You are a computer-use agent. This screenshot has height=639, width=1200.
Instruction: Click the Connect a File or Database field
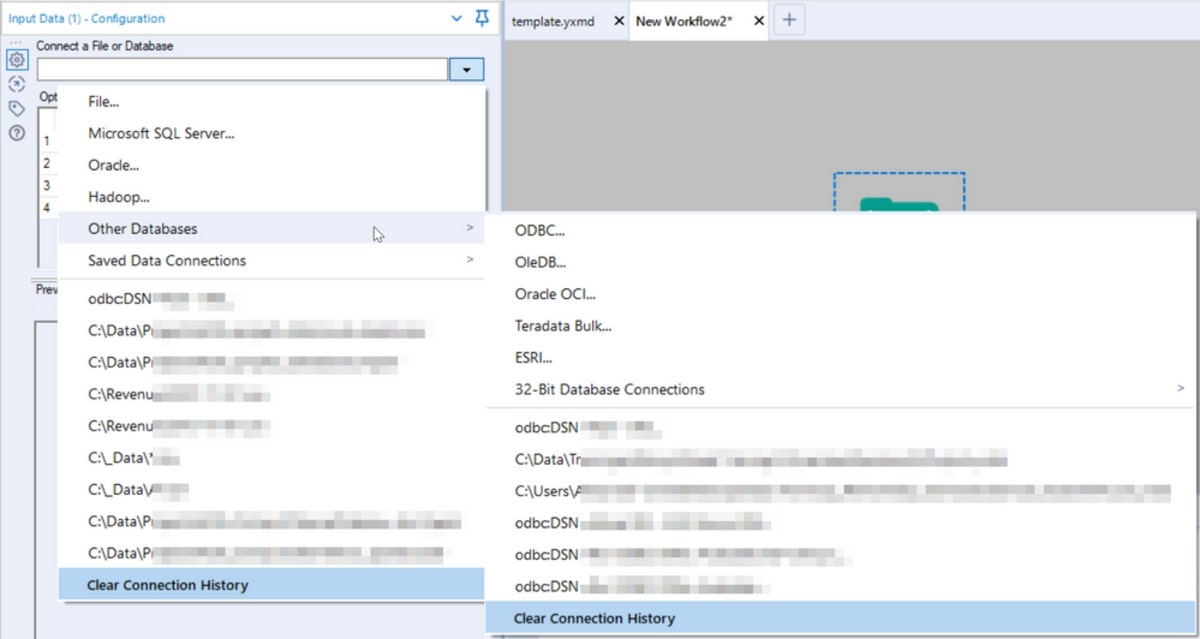click(242, 69)
